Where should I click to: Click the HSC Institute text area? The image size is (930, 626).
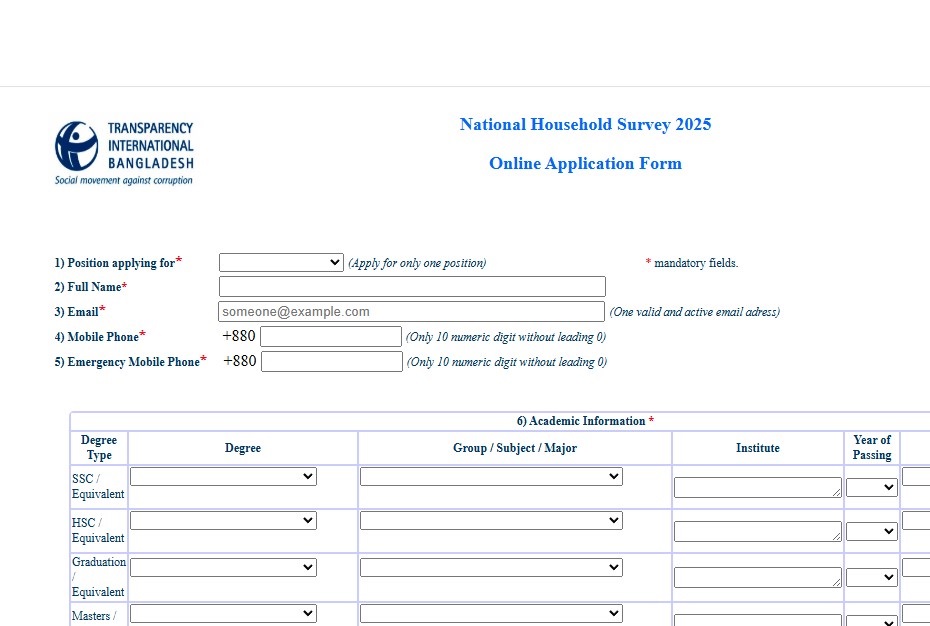757,532
